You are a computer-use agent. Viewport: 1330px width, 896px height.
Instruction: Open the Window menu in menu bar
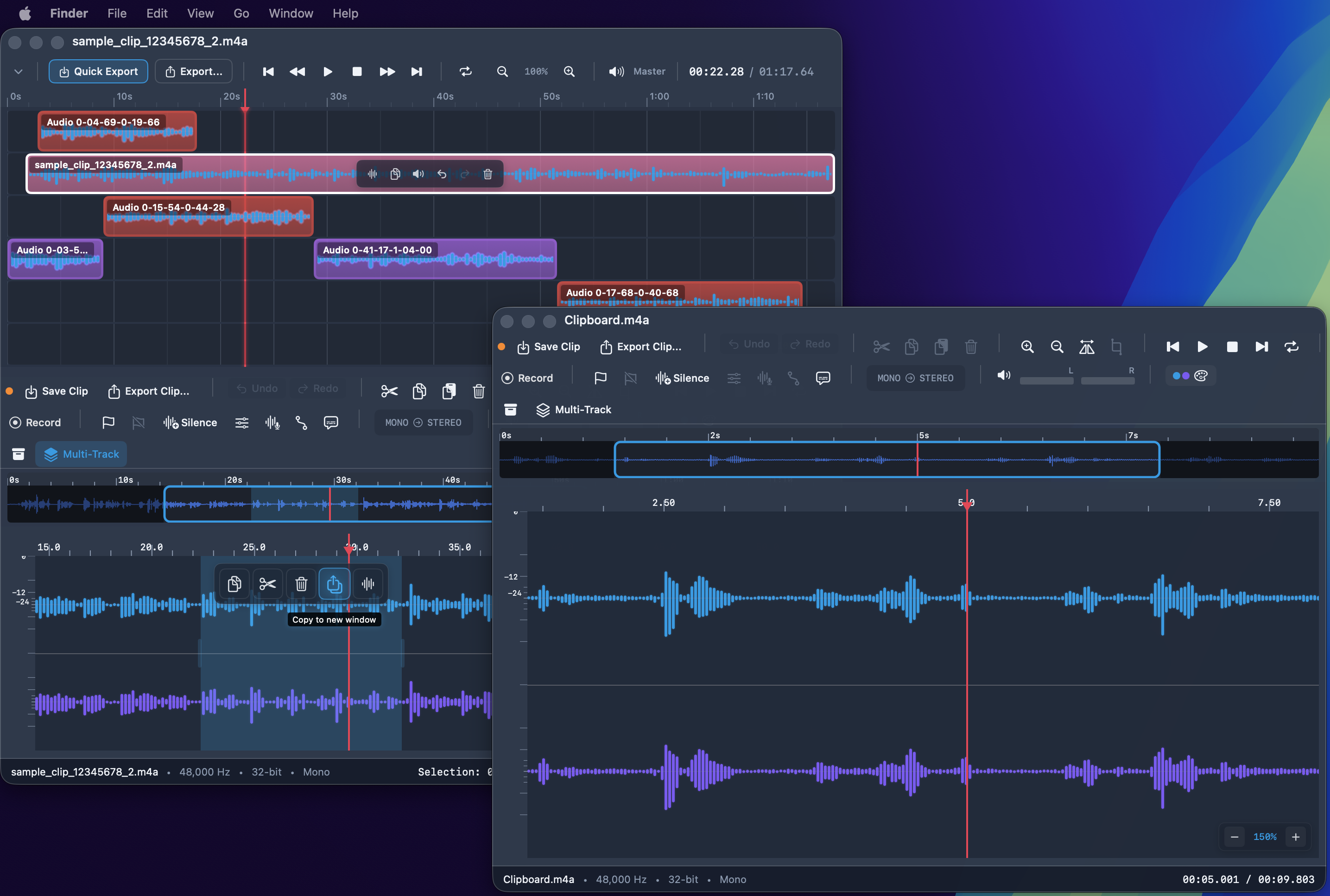point(291,13)
